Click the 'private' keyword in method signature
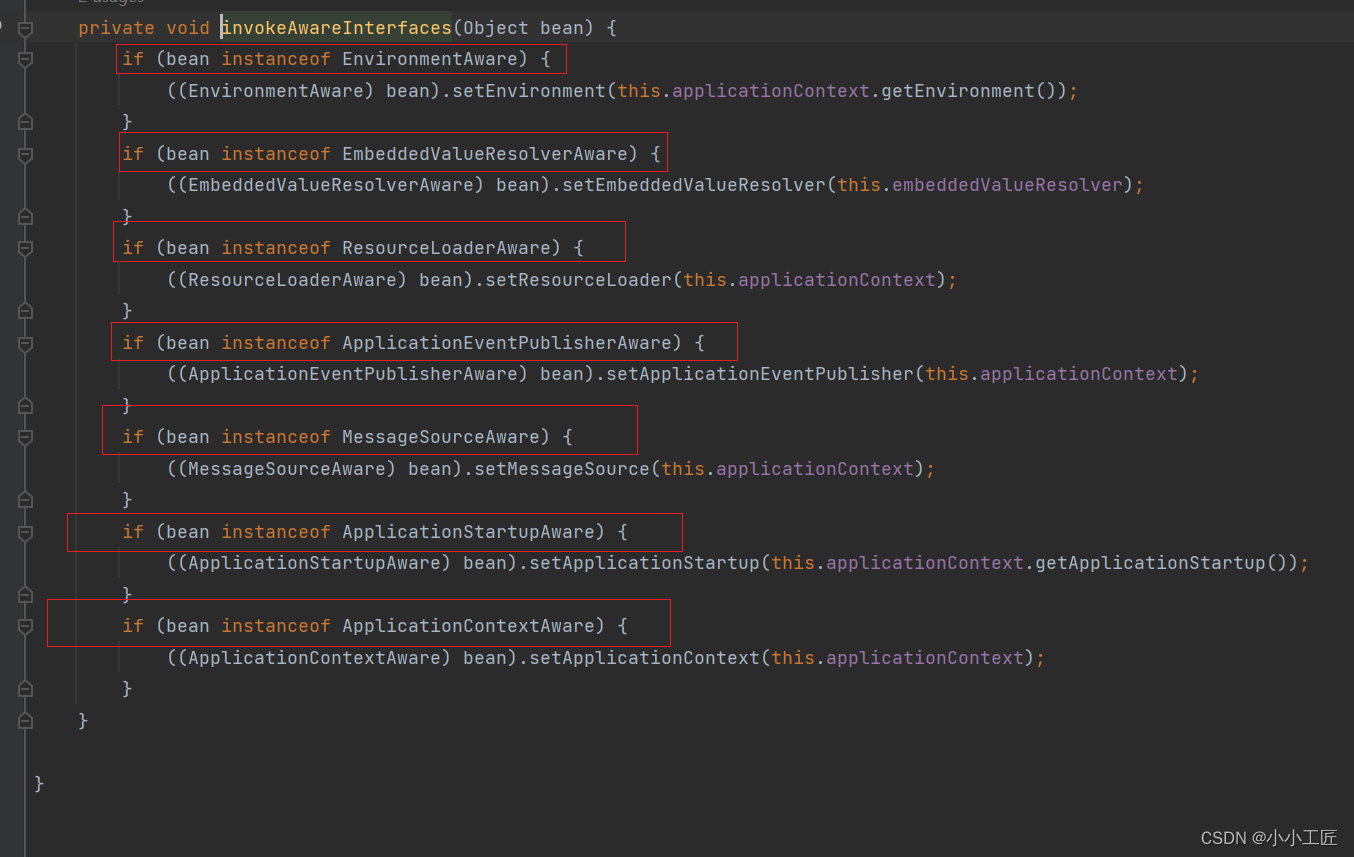 [x=116, y=28]
